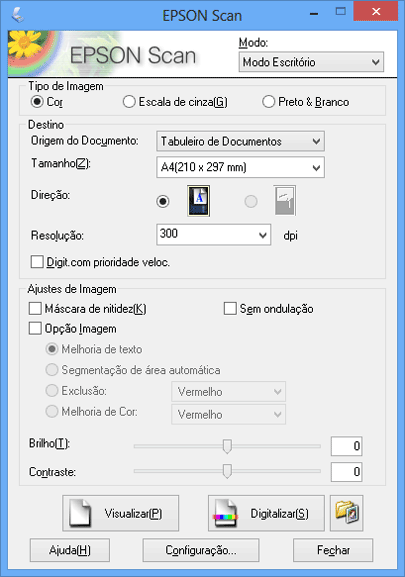Image resolution: width=405 pixels, height=577 pixels.
Task: Click the EPSON Scan flower logo banner
Action: [x=105, y=54]
